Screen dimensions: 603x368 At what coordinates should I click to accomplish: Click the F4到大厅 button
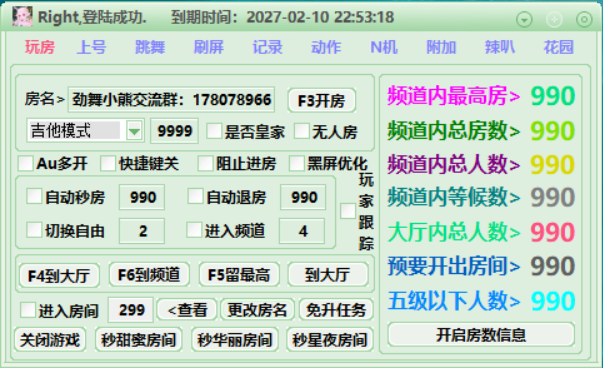pyautogui.click(x=59, y=275)
